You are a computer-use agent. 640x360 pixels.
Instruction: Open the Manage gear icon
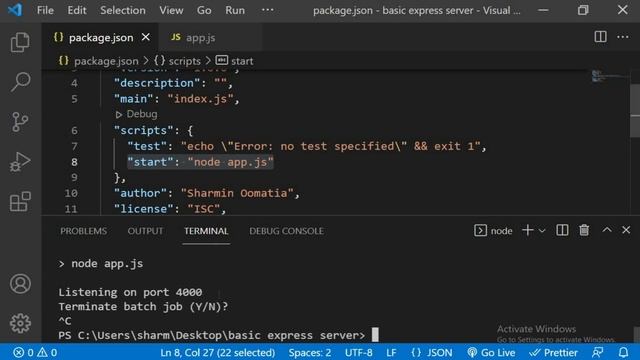pos(20,323)
